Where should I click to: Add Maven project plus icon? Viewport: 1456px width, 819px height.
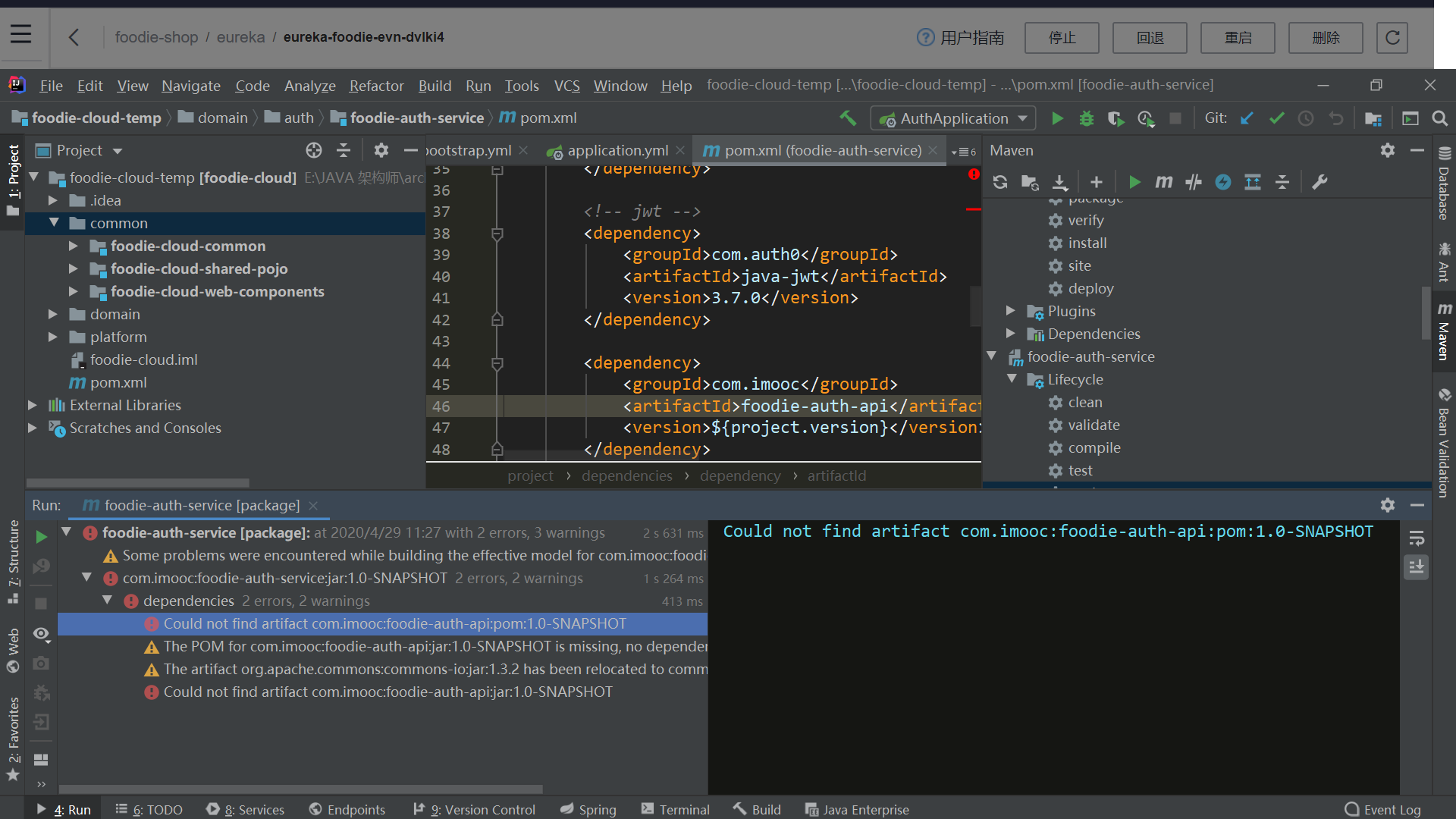[x=1097, y=182]
